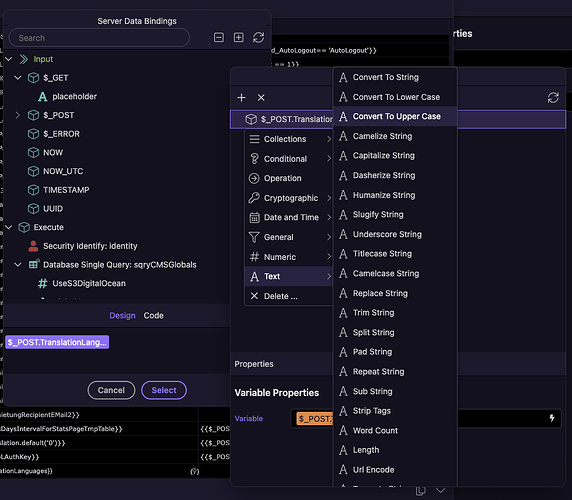Click the X icon next to plus
Screen dimensions: 572x500
261,98
